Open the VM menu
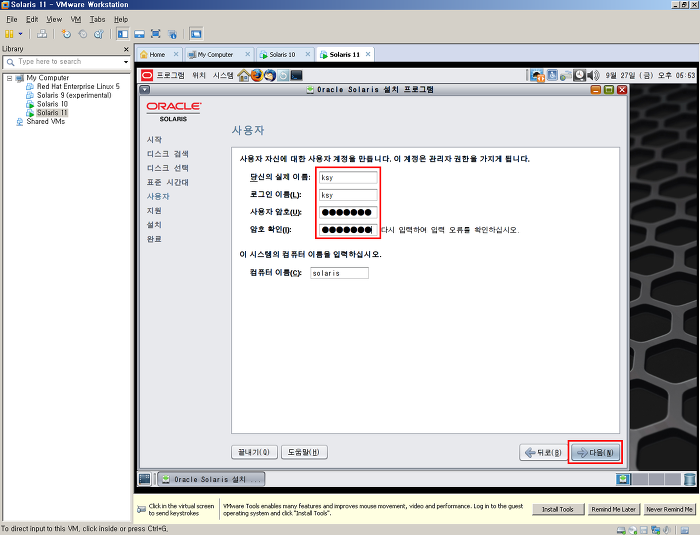Viewport: 700px width, 535px height. (76, 19)
